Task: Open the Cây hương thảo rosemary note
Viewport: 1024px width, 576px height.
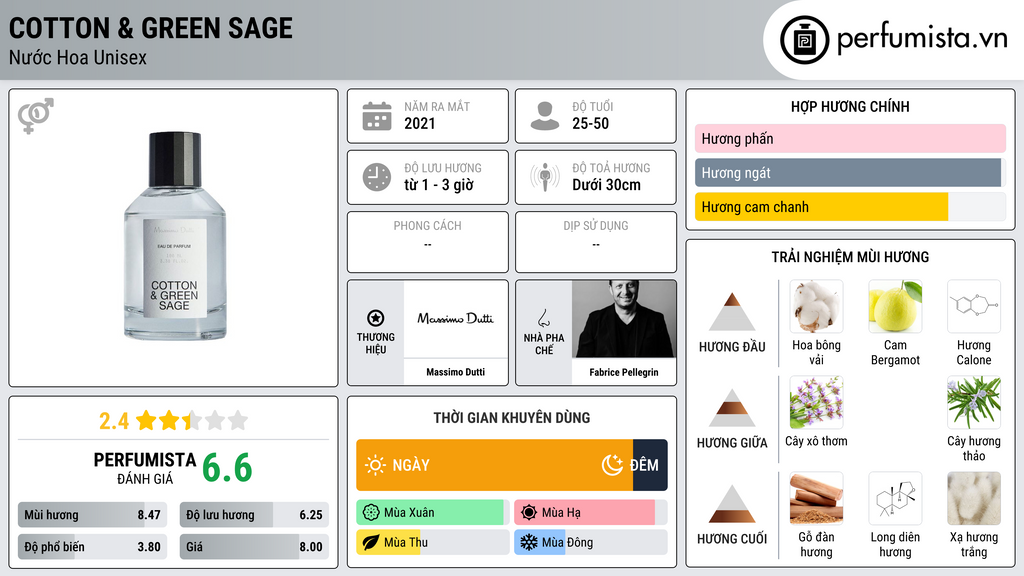Action: [x=974, y=402]
